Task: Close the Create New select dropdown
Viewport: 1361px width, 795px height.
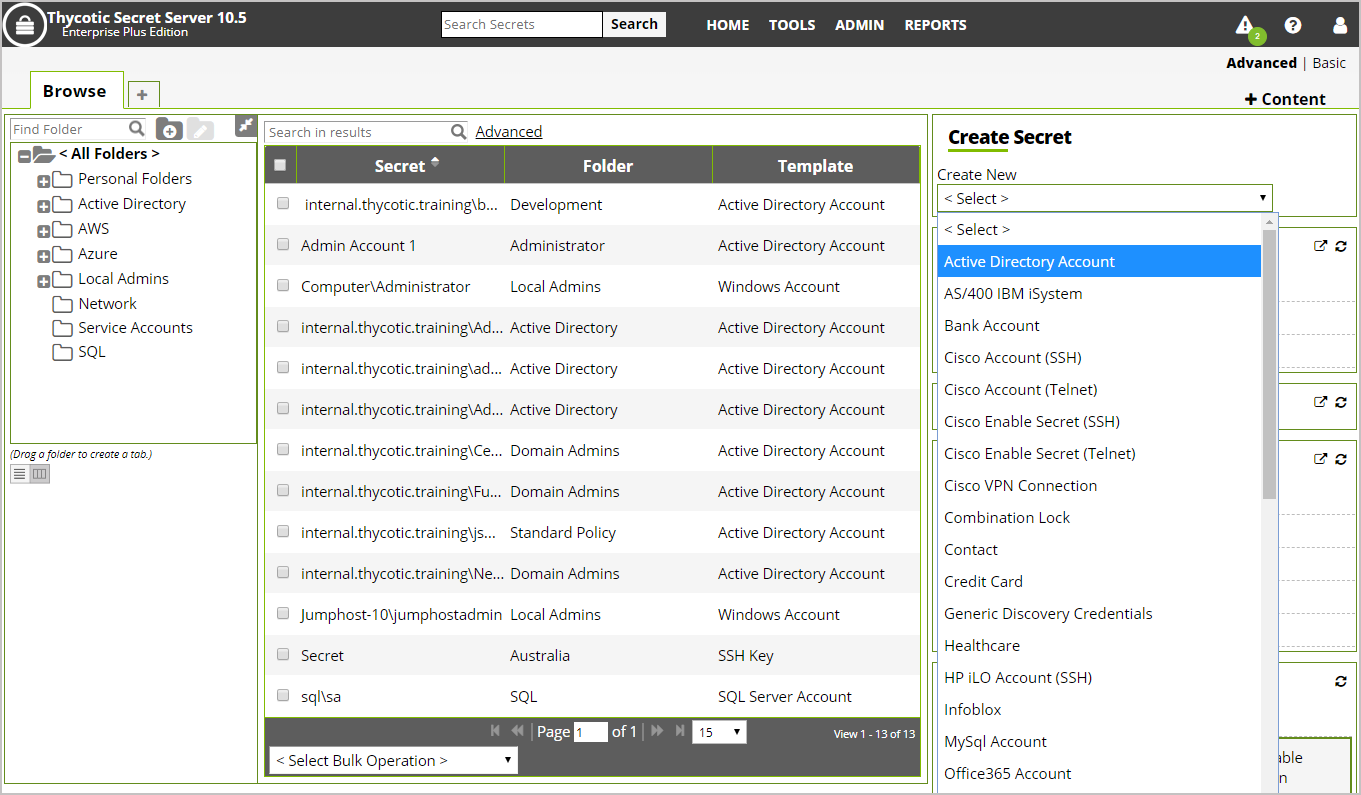Action: [1105, 198]
